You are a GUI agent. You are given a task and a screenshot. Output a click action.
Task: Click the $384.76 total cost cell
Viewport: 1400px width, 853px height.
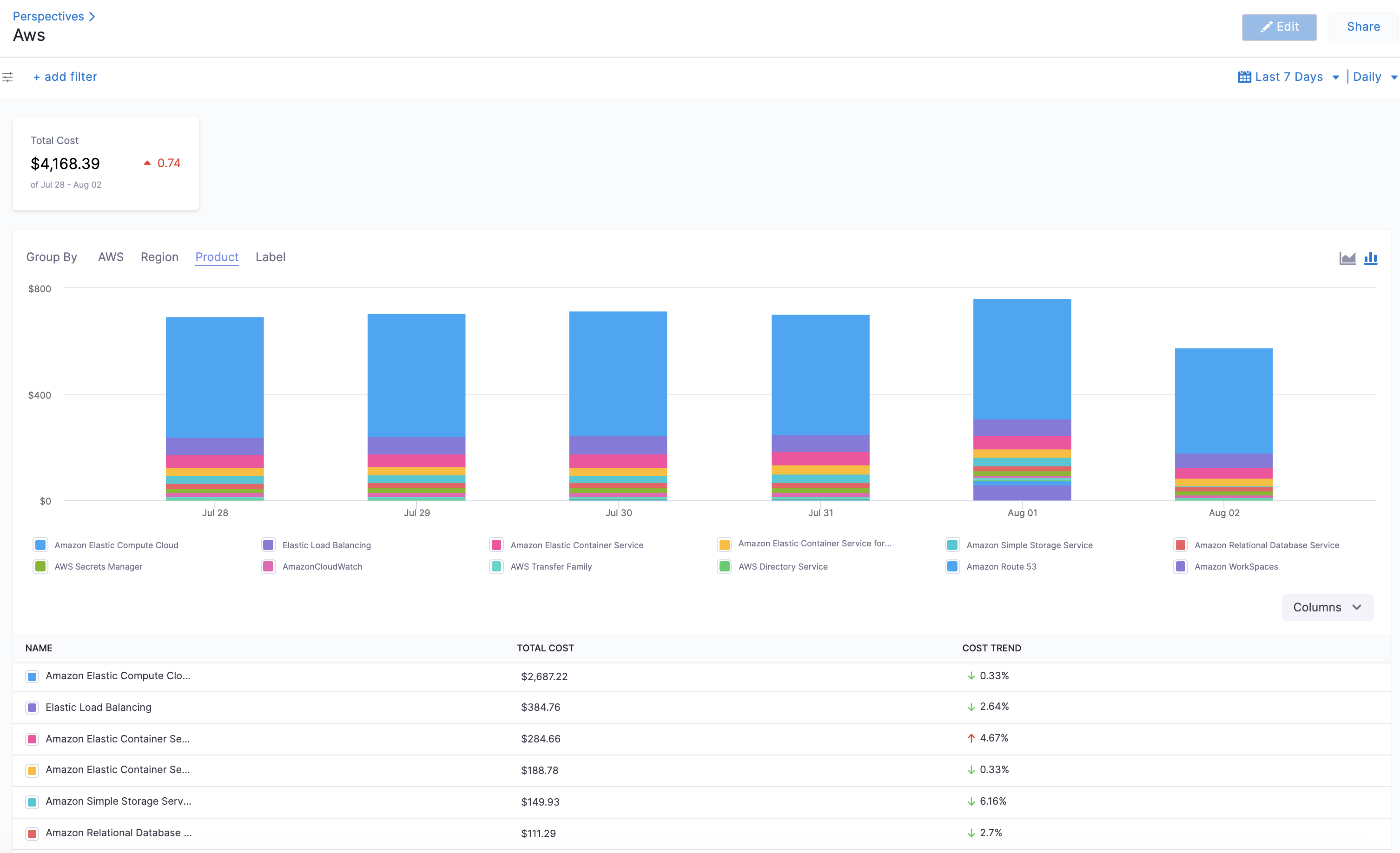click(541, 708)
